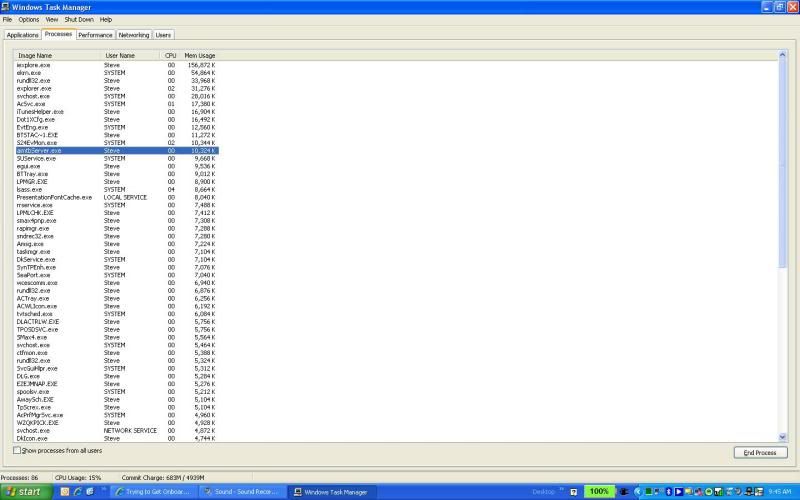Viewport: 800px width, 500px height.
Task: Select the LPMLCHK.EXE process
Action: click(x=117, y=213)
